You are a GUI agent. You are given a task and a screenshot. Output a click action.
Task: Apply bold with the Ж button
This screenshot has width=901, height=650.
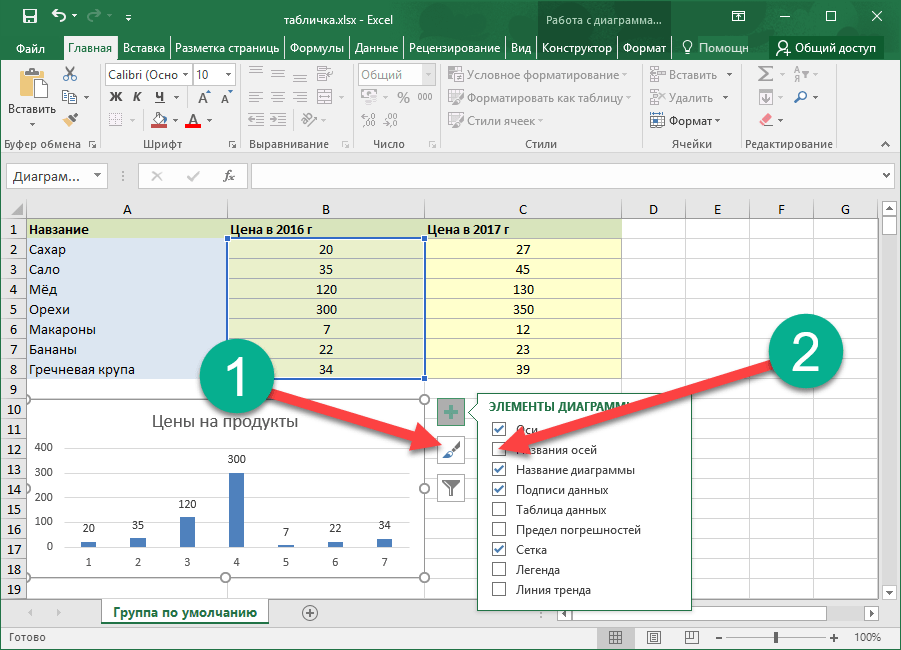tap(115, 97)
